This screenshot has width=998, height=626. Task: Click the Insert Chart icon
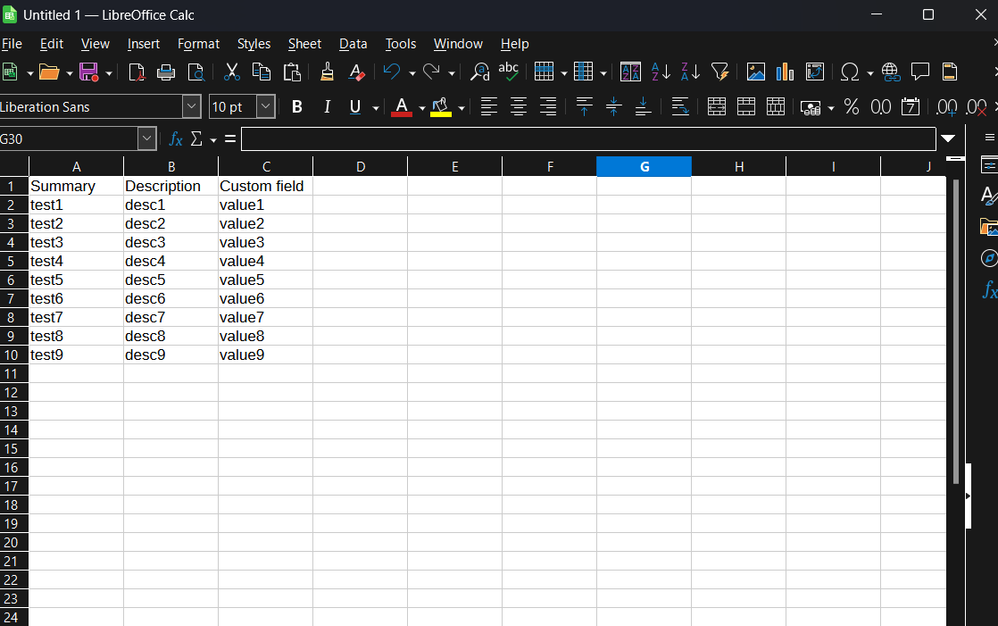click(x=785, y=72)
